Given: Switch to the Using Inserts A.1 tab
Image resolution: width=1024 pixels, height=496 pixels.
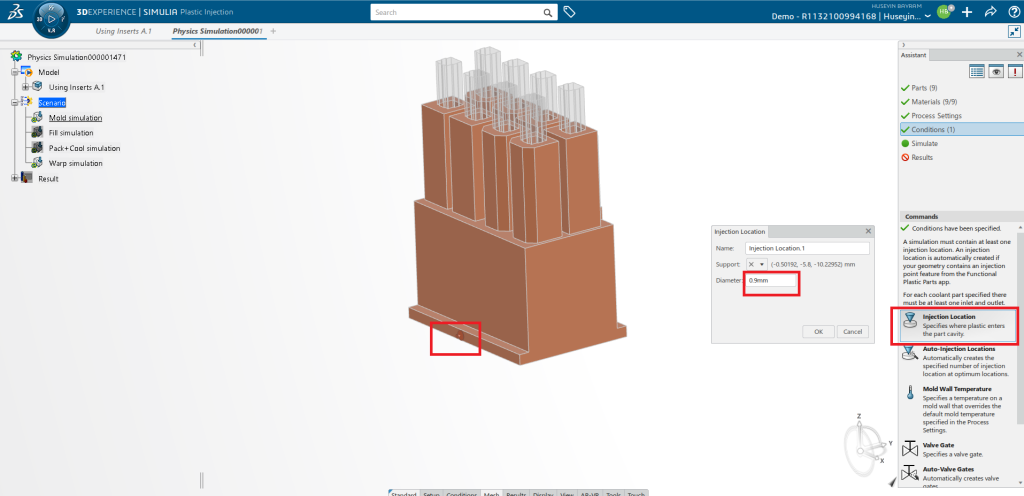Looking at the screenshot, I should click(x=126, y=31).
